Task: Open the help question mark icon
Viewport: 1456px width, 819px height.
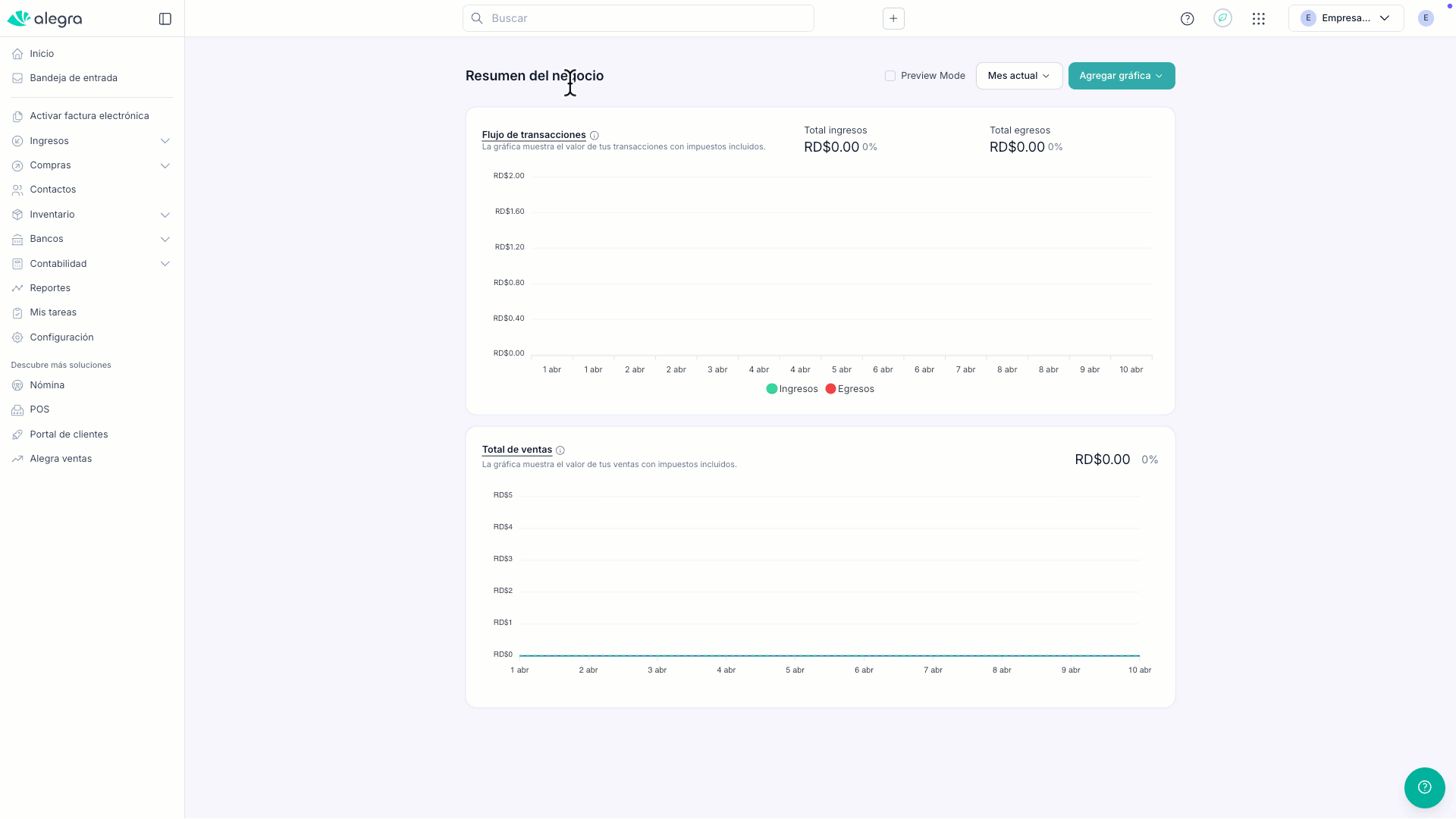Action: click(x=1187, y=19)
